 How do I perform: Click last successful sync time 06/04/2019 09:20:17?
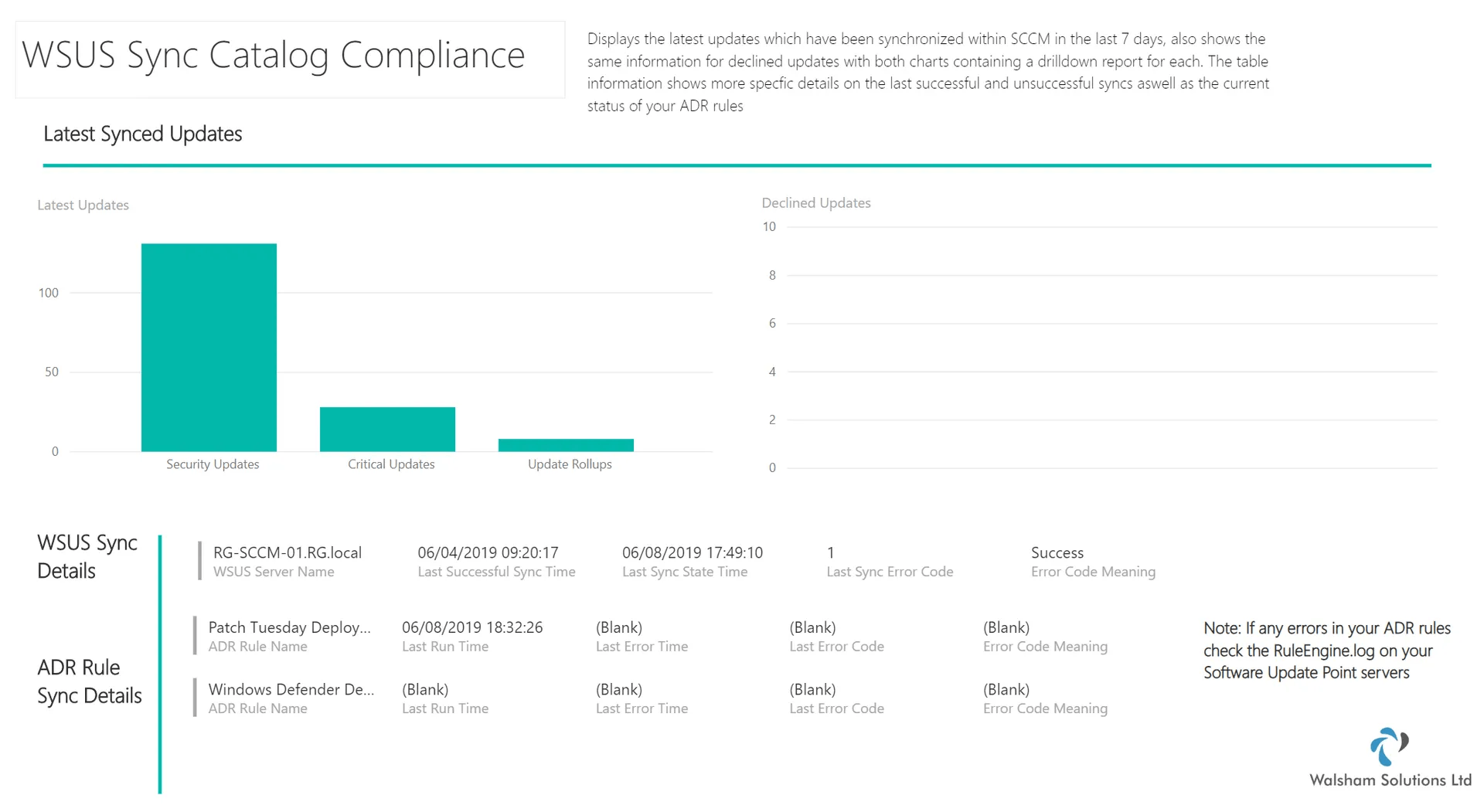tap(488, 552)
